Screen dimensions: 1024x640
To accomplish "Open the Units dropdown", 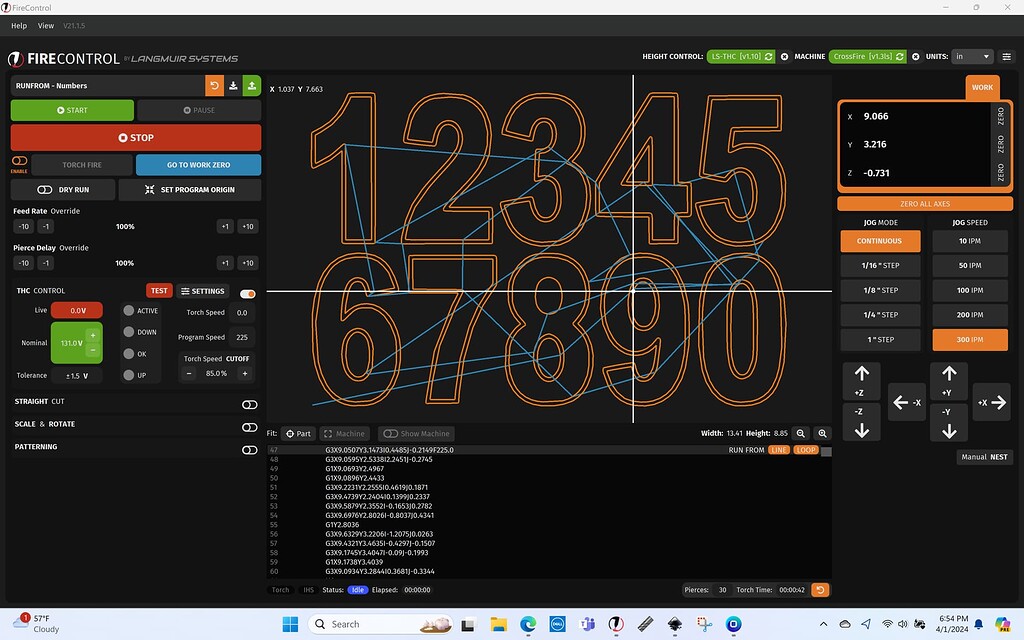I will pos(972,57).
